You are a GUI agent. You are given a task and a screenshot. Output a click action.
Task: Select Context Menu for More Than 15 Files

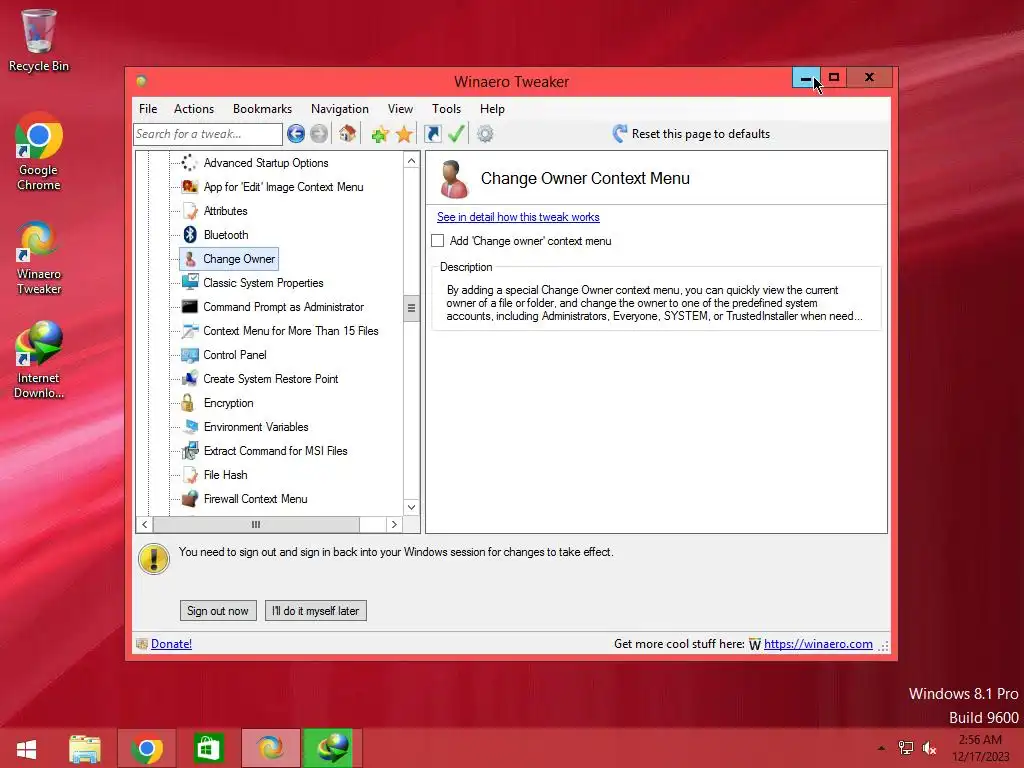pos(291,331)
